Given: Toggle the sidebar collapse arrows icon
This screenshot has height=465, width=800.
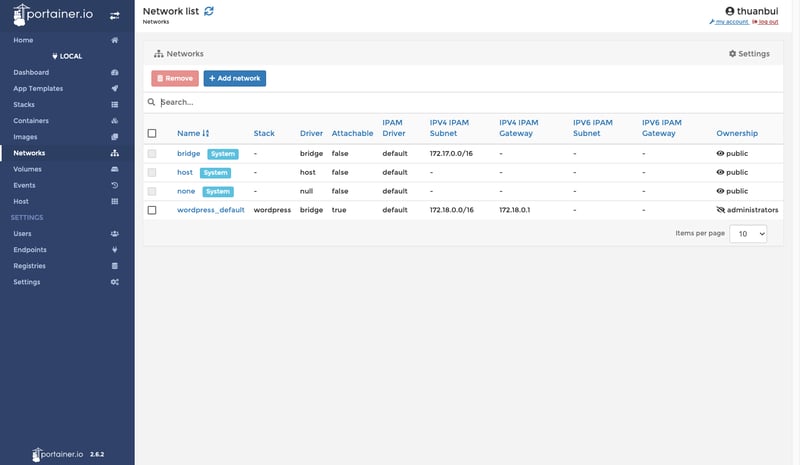Looking at the screenshot, I should coord(114,16).
